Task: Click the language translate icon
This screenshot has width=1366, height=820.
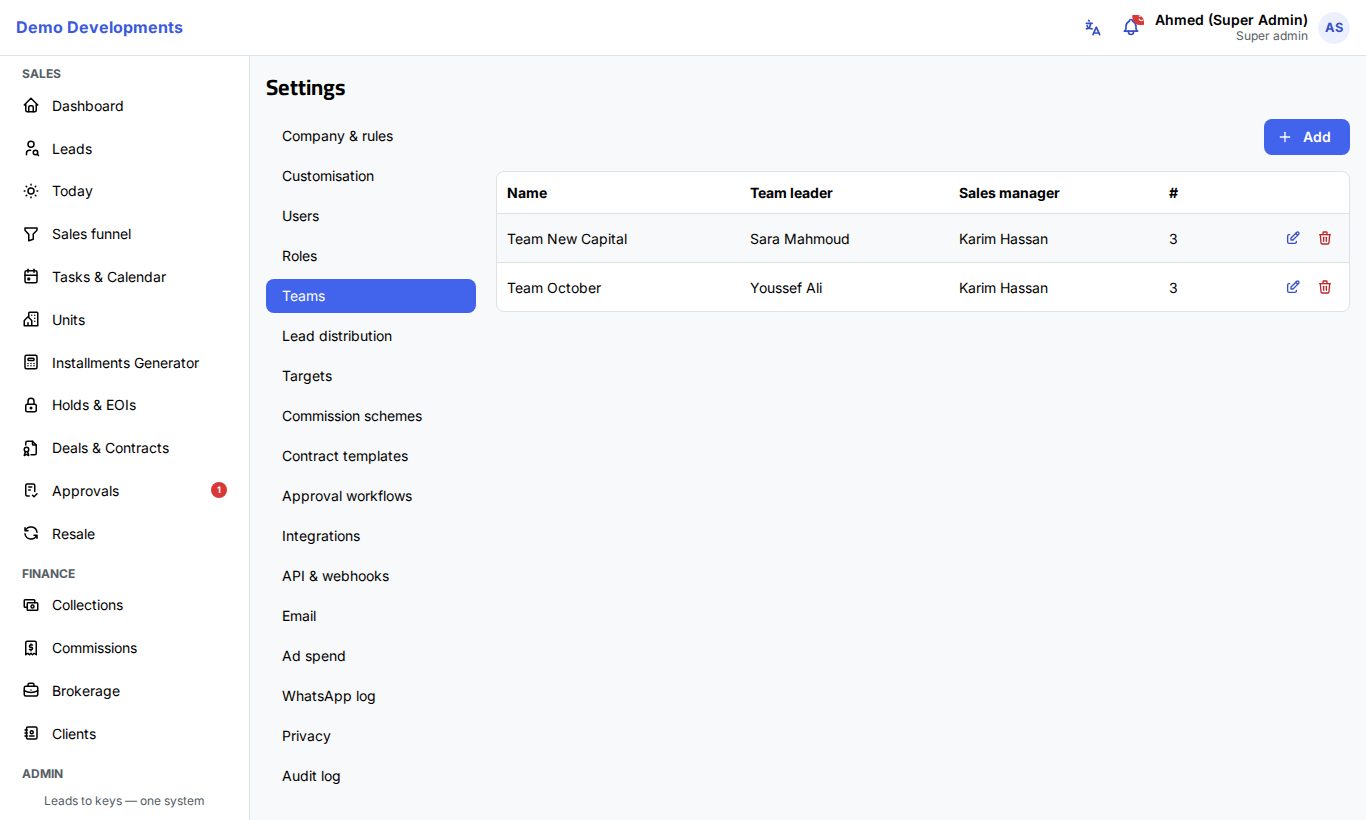Action: point(1093,28)
